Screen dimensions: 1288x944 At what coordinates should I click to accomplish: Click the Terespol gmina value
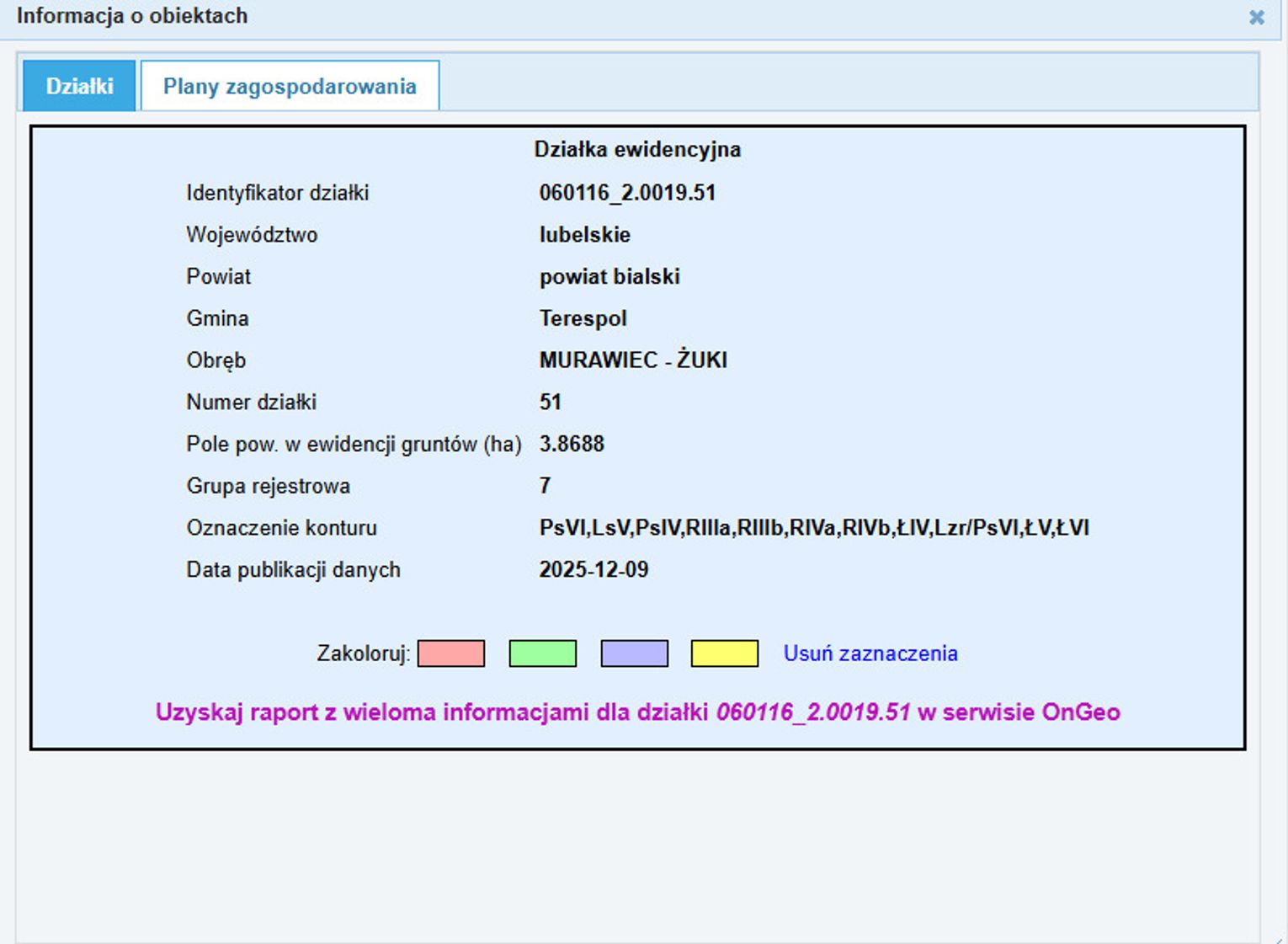click(583, 318)
